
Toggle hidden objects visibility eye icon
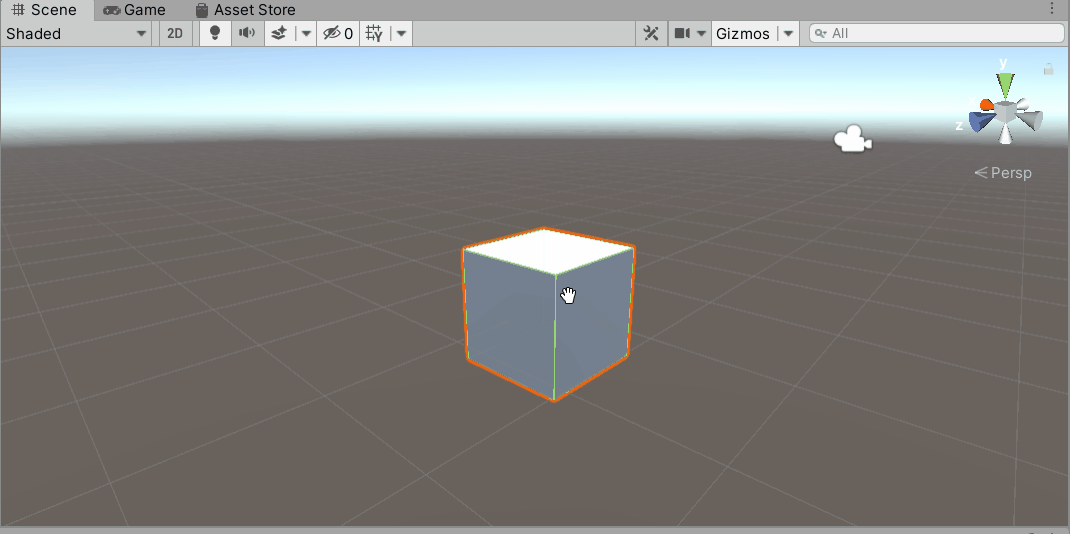pos(337,33)
